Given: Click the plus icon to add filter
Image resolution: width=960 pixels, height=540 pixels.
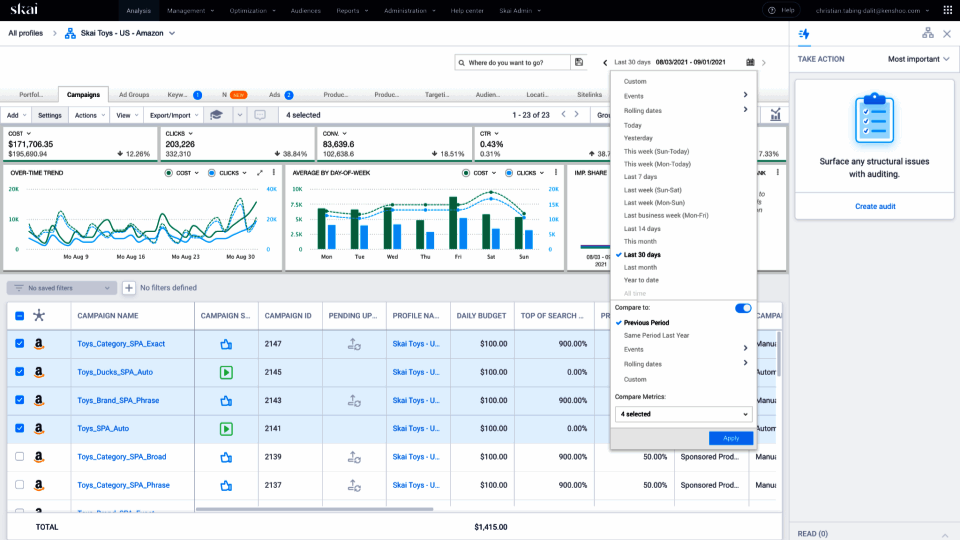Looking at the screenshot, I should pyautogui.click(x=129, y=288).
